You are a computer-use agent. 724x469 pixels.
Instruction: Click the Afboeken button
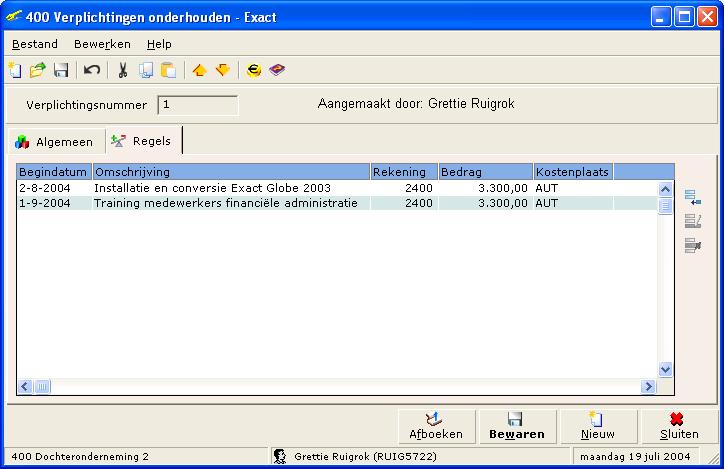click(x=436, y=427)
